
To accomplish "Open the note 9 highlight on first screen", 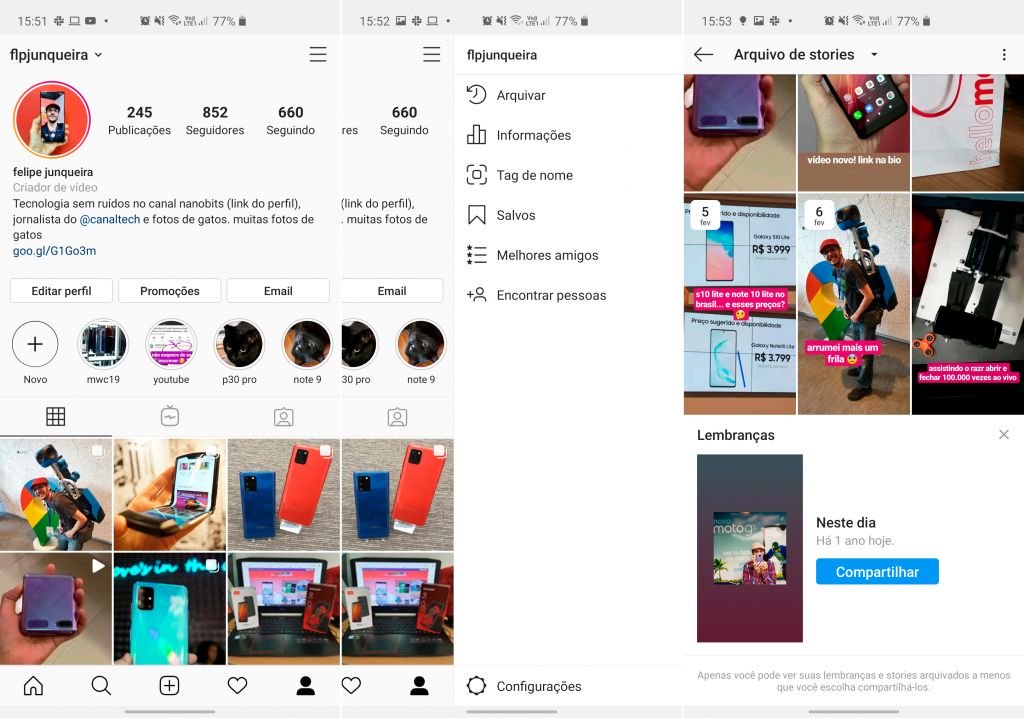I will (307, 351).
